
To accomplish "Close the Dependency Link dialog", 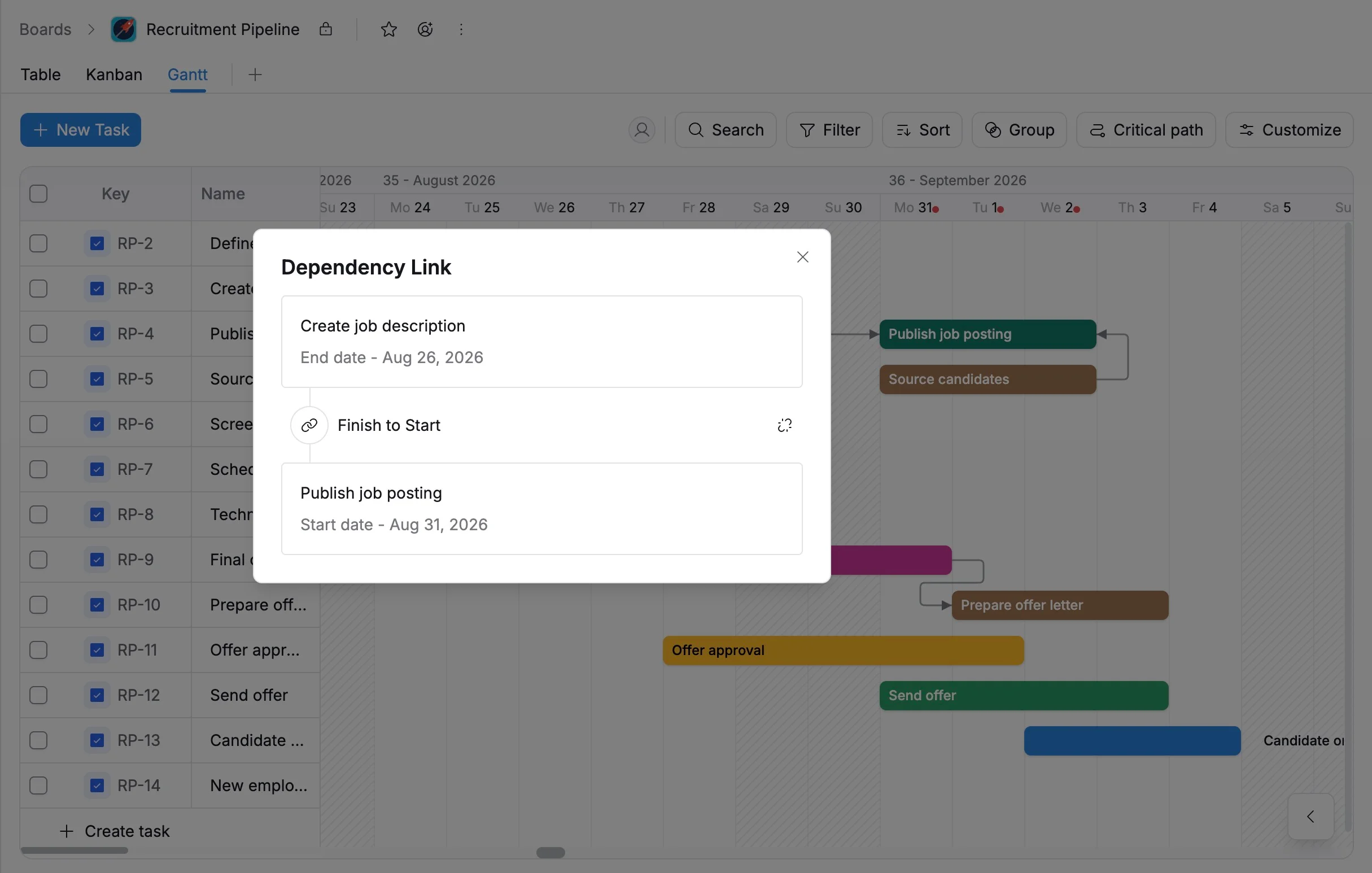I will [x=802, y=257].
